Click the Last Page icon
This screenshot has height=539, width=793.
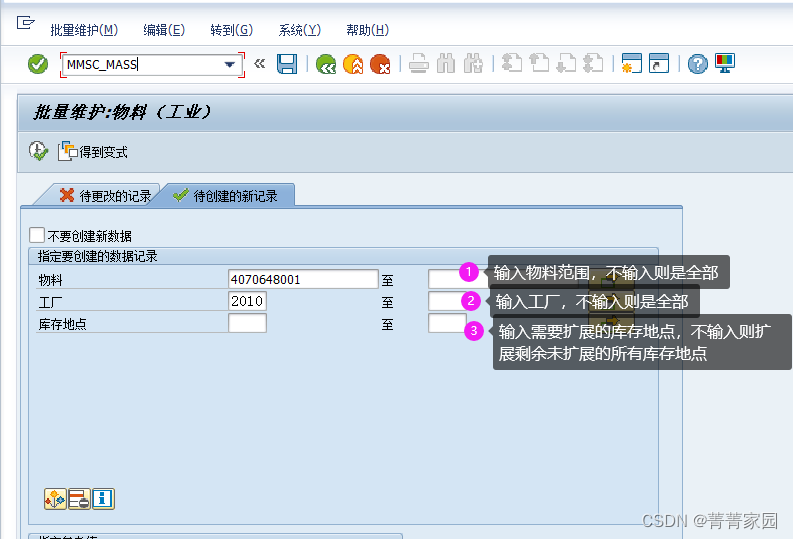(x=594, y=64)
